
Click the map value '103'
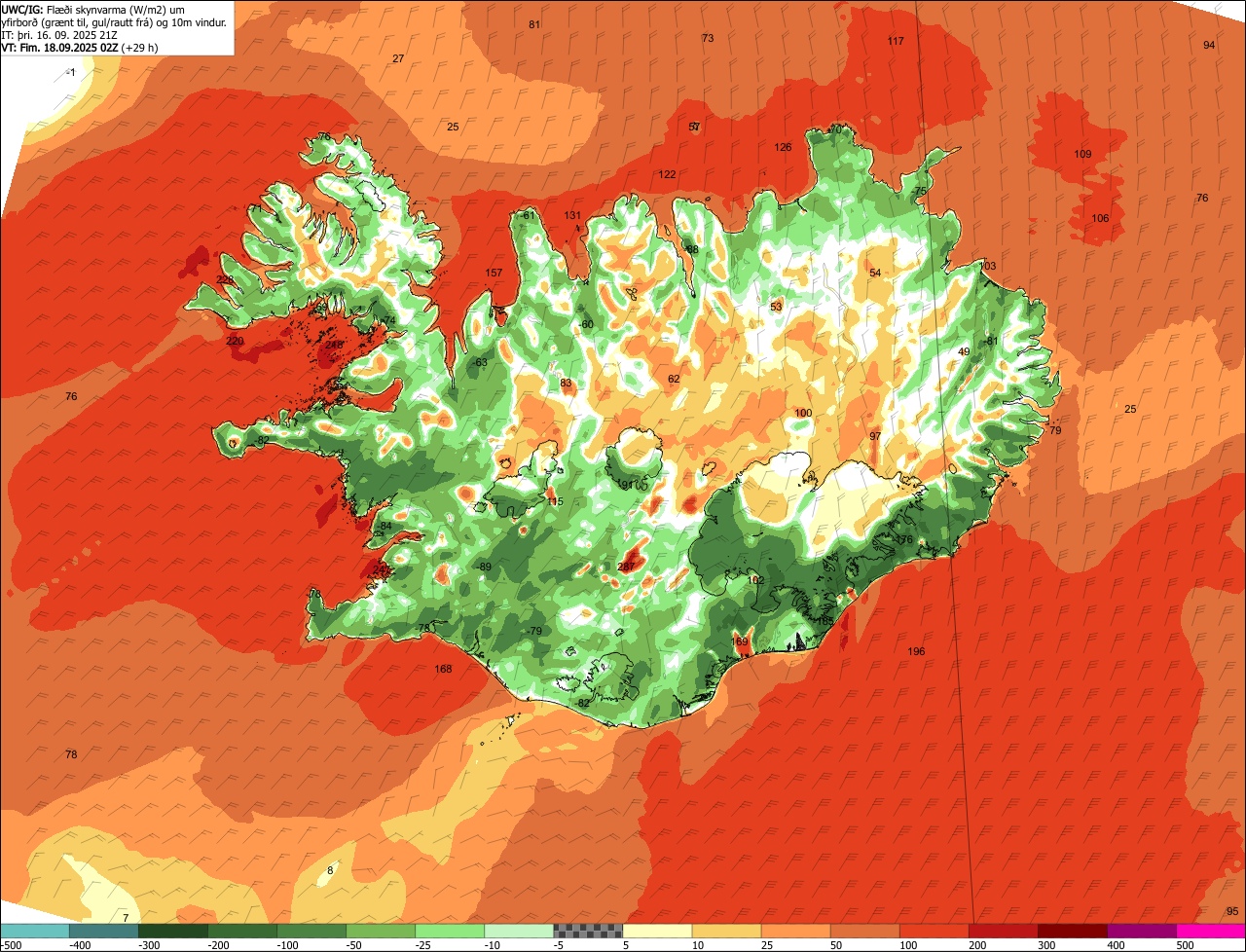(988, 266)
